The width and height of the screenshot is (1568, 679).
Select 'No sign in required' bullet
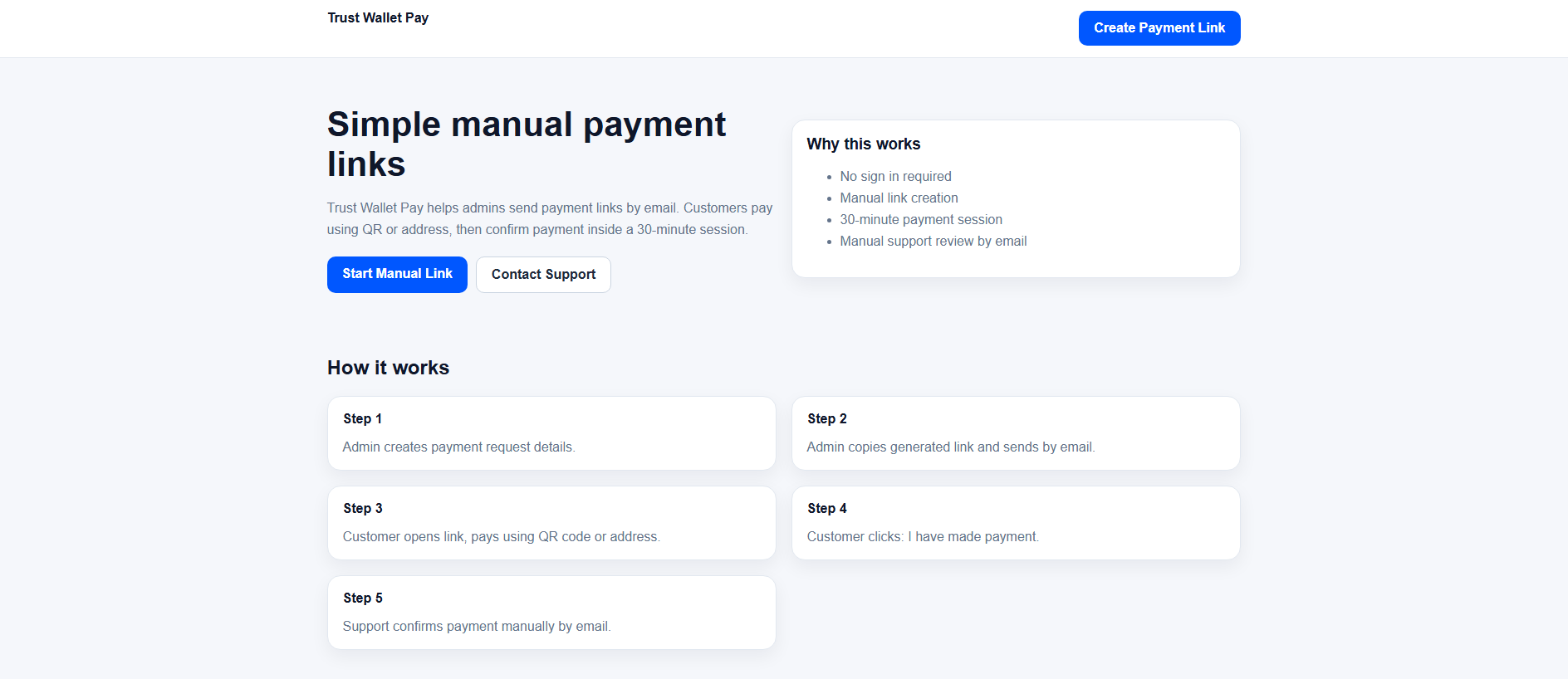895,177
